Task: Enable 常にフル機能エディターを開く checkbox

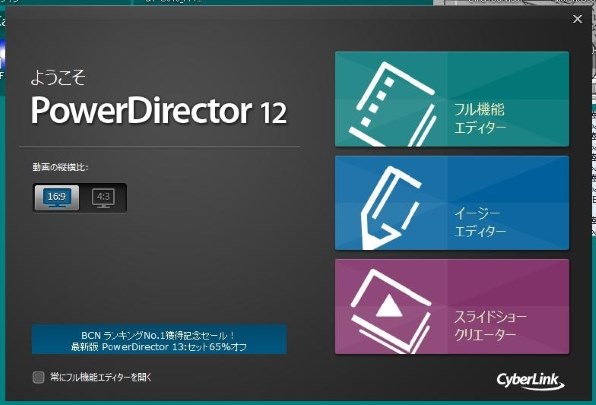Action: click(x=38, y=377)
